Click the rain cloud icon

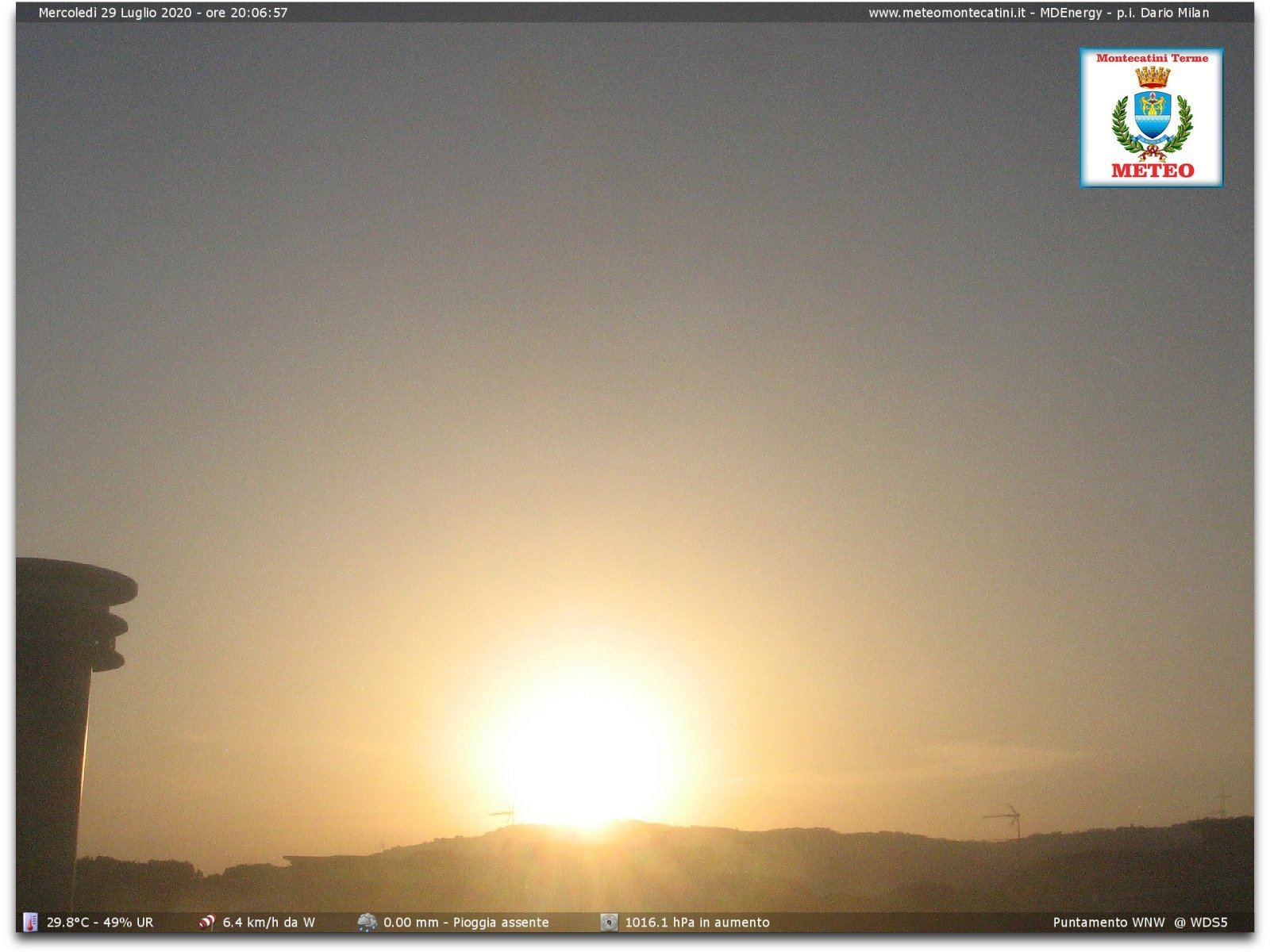pyautogui.click(x=367, y=922)
